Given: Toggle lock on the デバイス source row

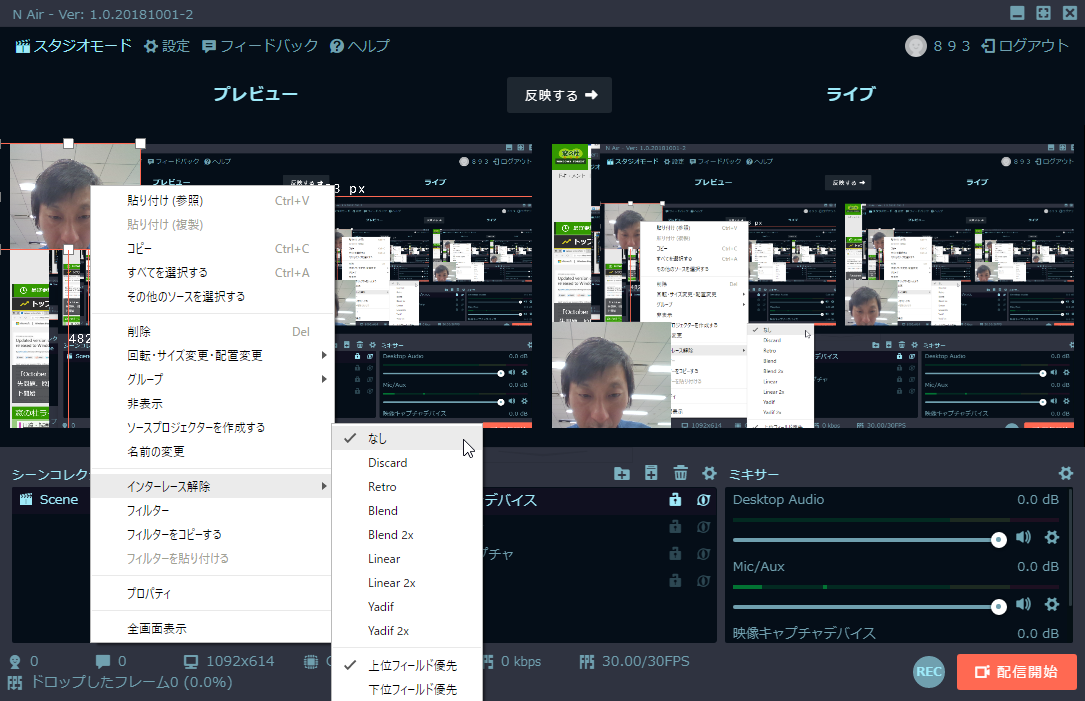Looking at the screenshot, I should (x=675, y=500).
